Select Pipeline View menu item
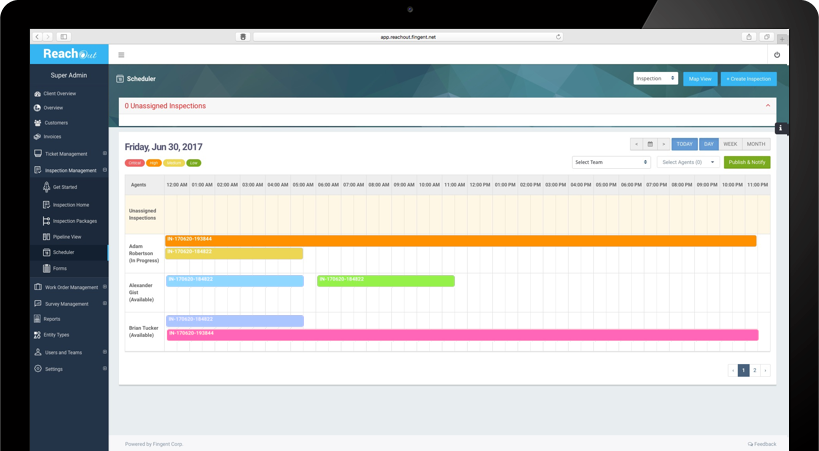The image size is (819, 451). tap(69, 237)
